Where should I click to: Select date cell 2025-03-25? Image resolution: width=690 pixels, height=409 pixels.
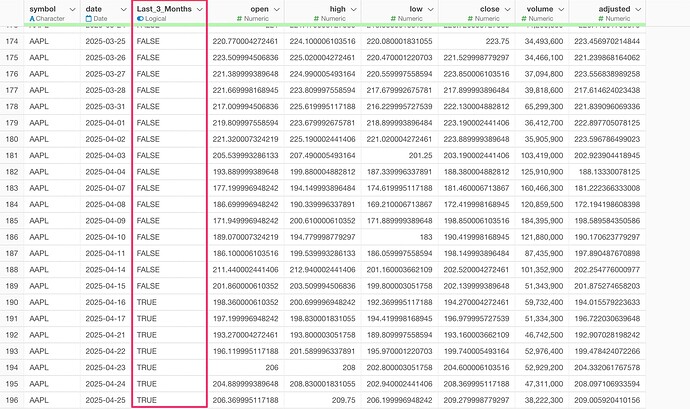(106, 41)
